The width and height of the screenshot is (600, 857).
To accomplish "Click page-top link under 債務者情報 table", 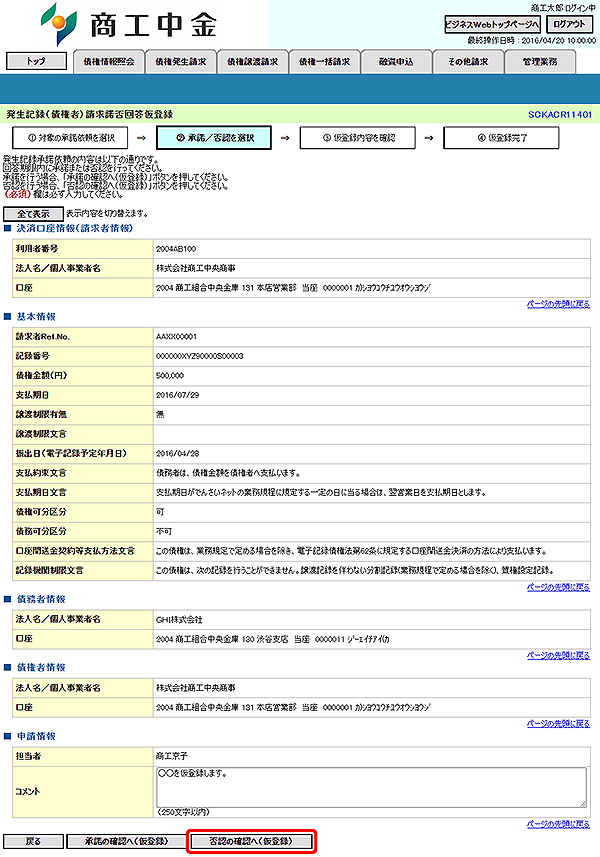I will coord(558,655).
